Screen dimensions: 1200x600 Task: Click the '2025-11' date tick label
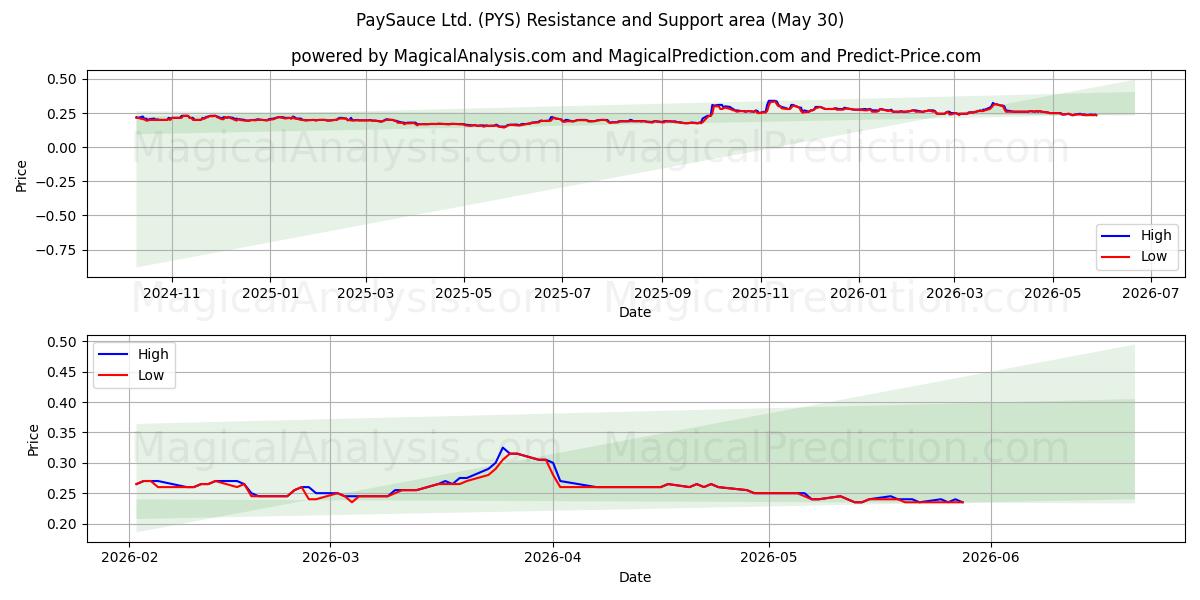click(761, 293)
